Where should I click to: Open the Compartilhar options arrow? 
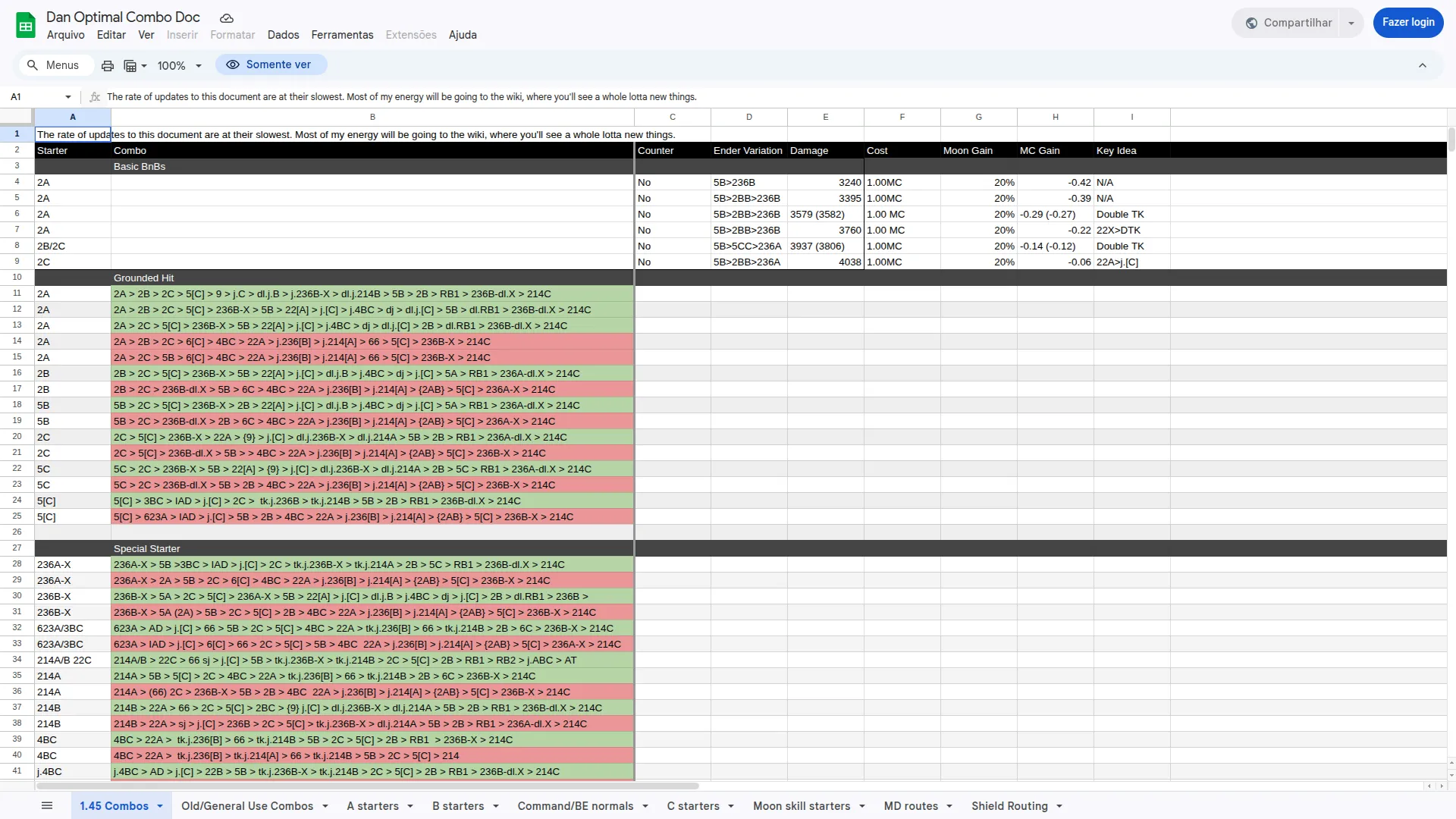1351,23
